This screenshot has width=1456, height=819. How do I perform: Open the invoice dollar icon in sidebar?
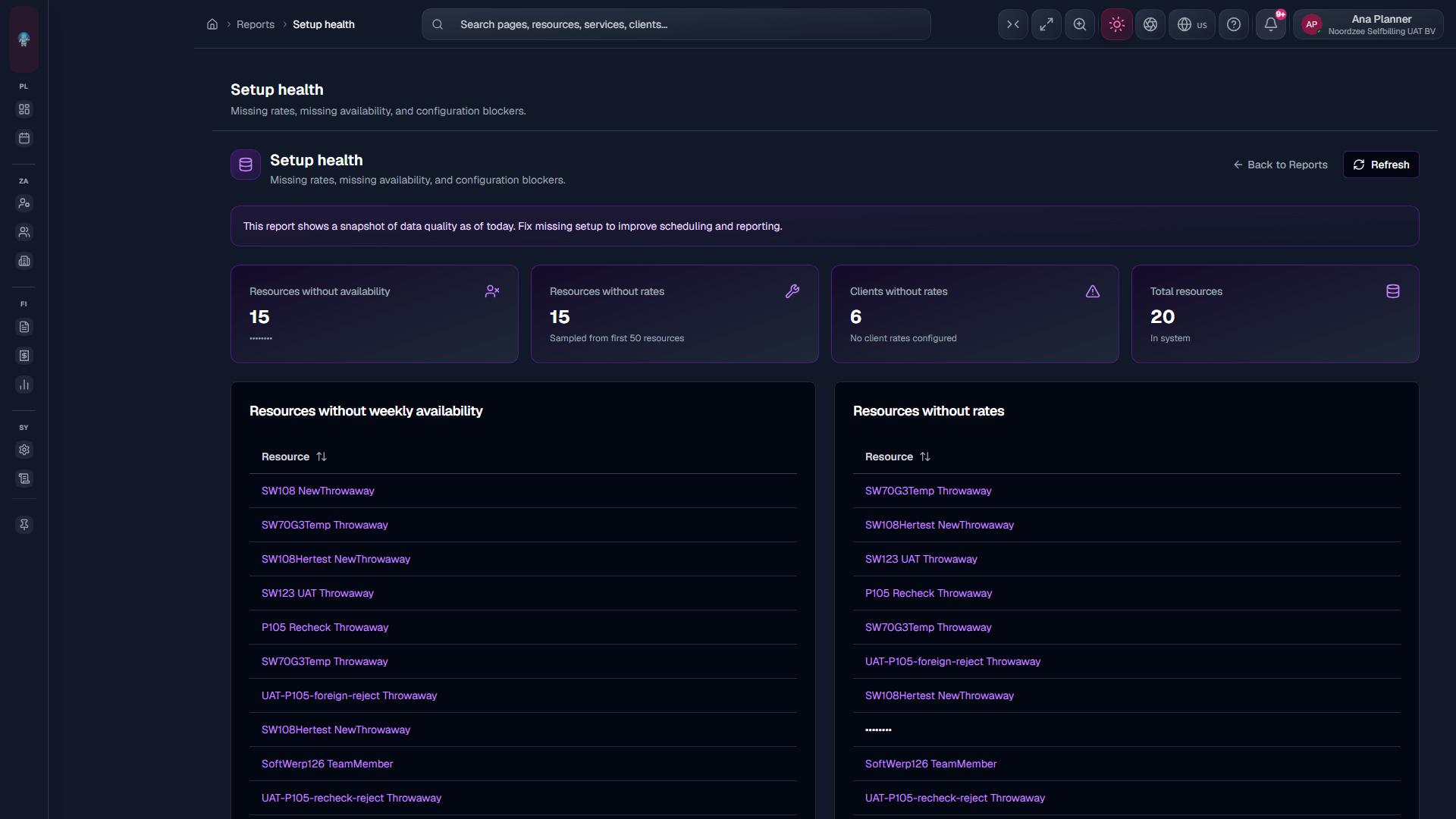point(24,356)
